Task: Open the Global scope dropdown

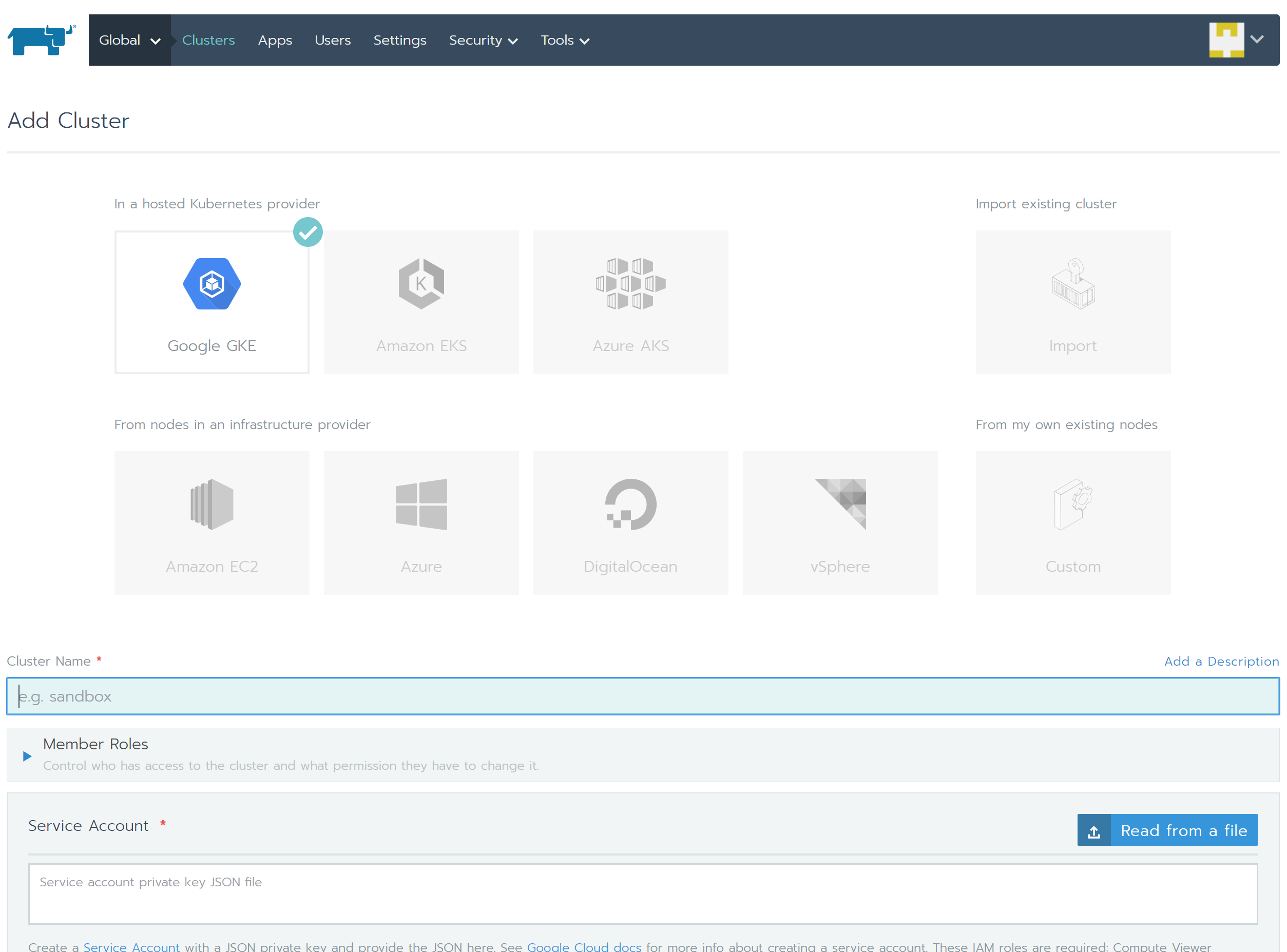Action: click(x=129, y=40)
